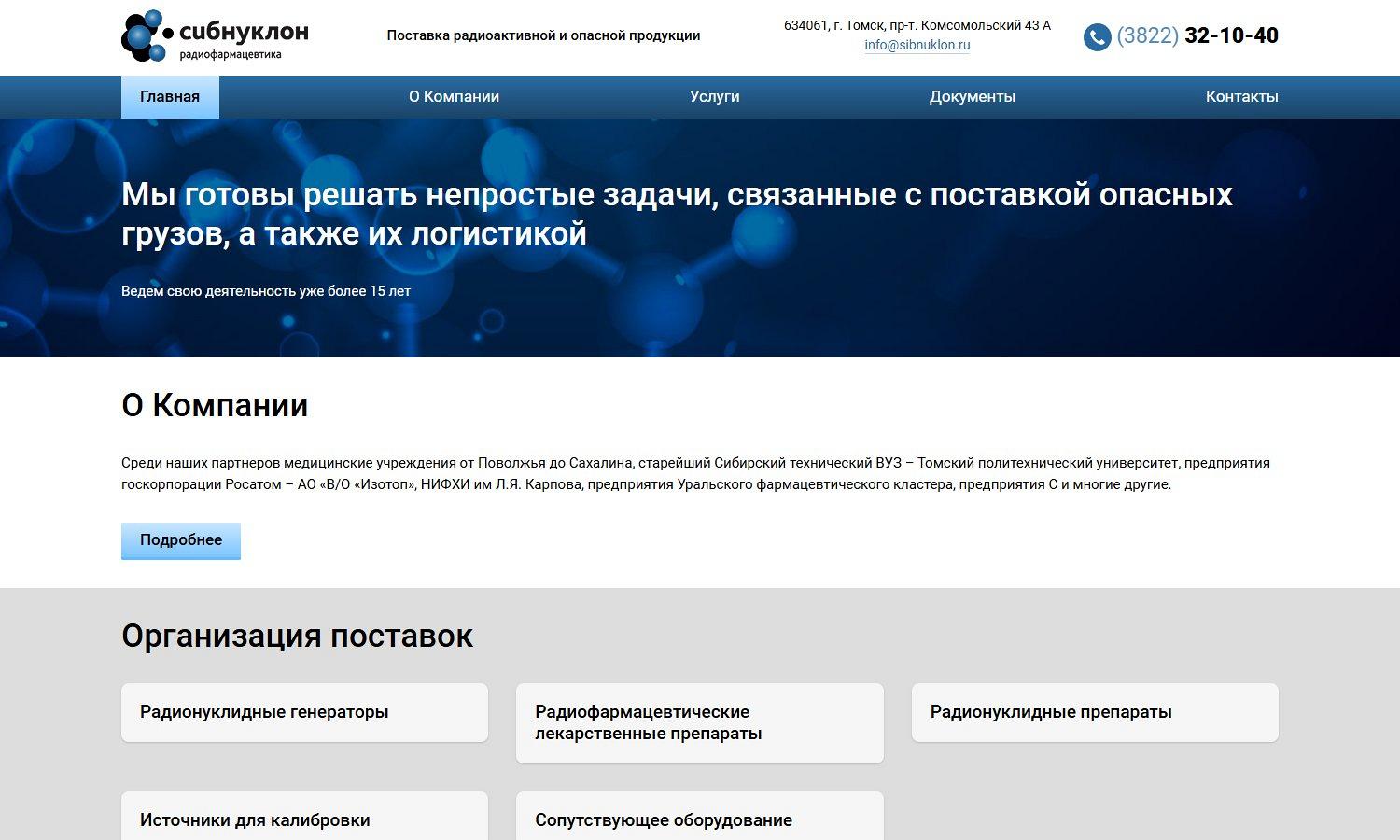Click the Организация поставок section heading
1400x840 pixels.
(x=297, y=636)
